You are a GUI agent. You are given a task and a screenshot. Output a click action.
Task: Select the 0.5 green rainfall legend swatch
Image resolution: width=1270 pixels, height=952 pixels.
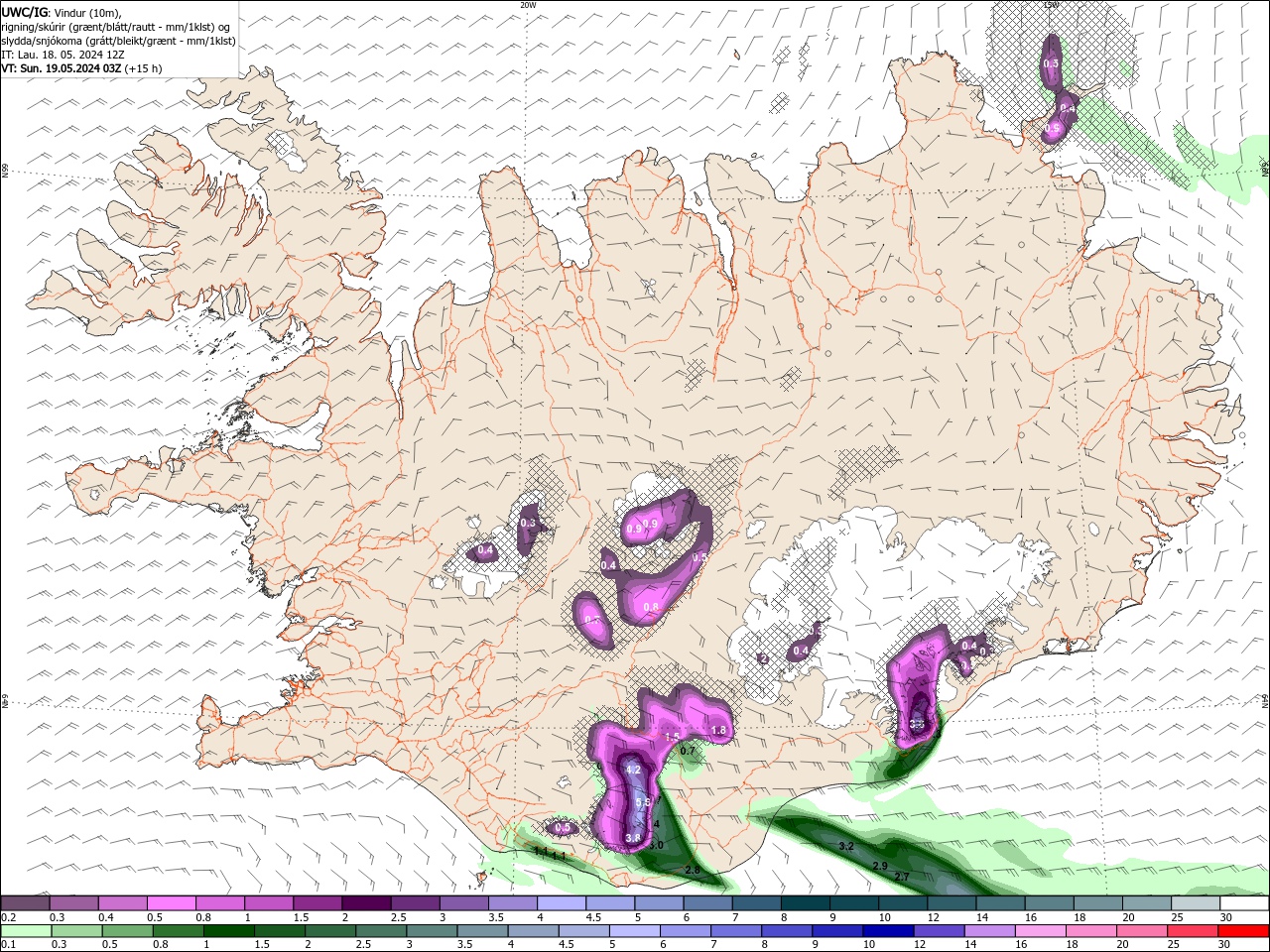[x=127, y=931]
